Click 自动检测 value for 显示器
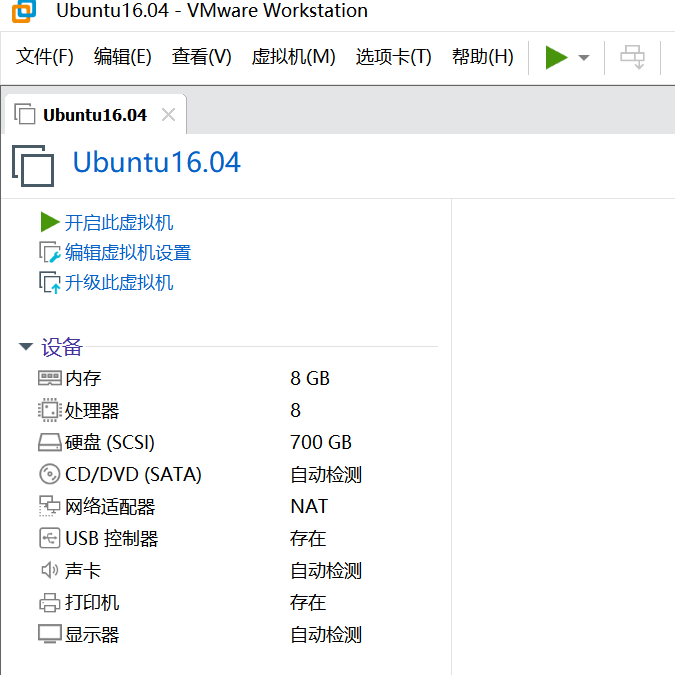Image resolution: width=675 pixels, height=675 pixels. (326, 635)
